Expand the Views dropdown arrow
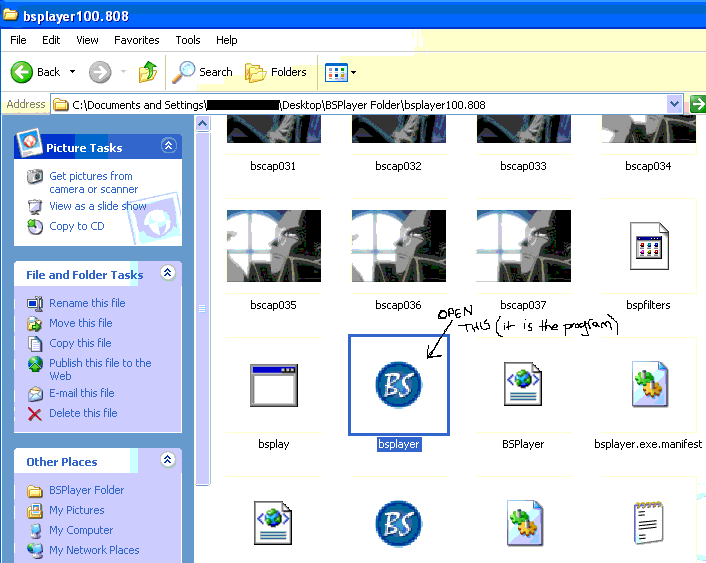The width and height of the screenshot is (706, 563). click(353, 72)
